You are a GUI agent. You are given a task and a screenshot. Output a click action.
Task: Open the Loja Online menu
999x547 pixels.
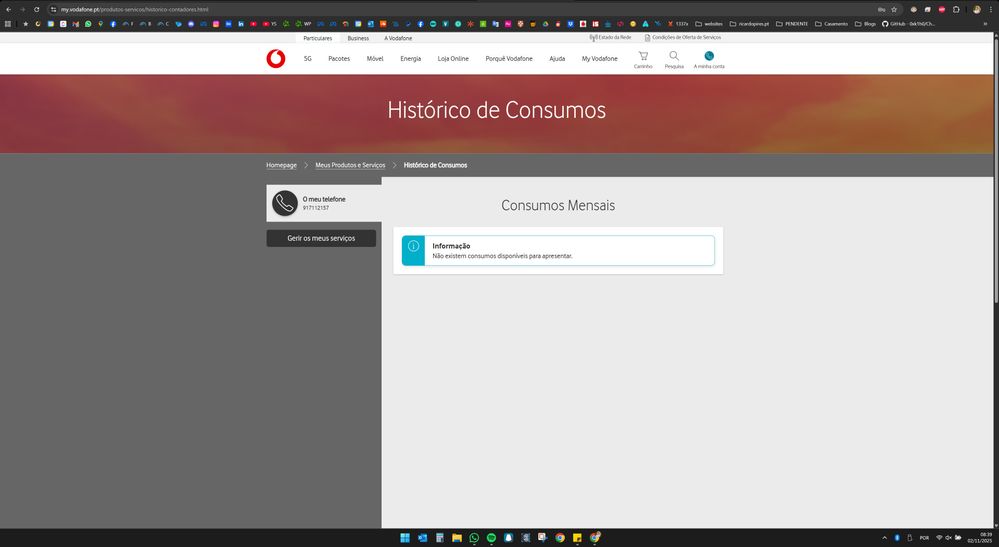[453, 59]
